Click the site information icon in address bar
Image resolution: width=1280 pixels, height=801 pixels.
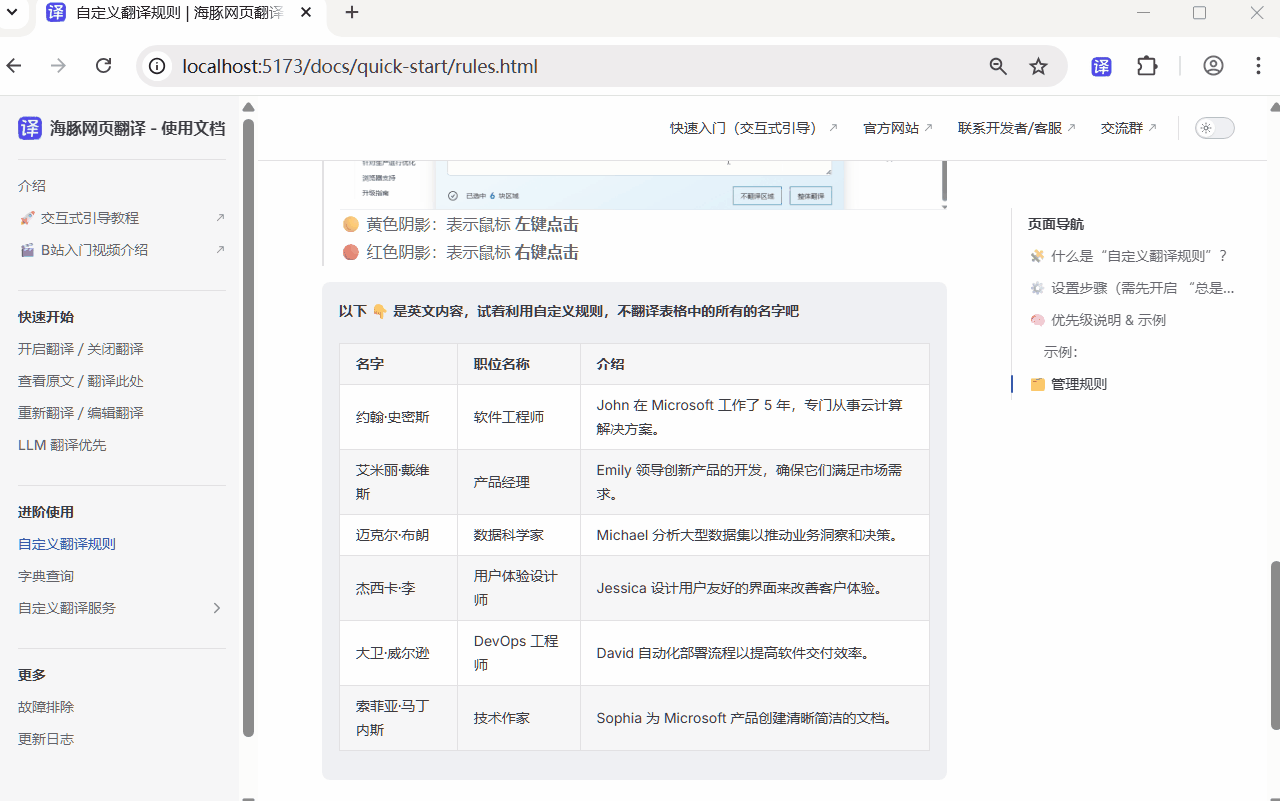click(159, 66)
